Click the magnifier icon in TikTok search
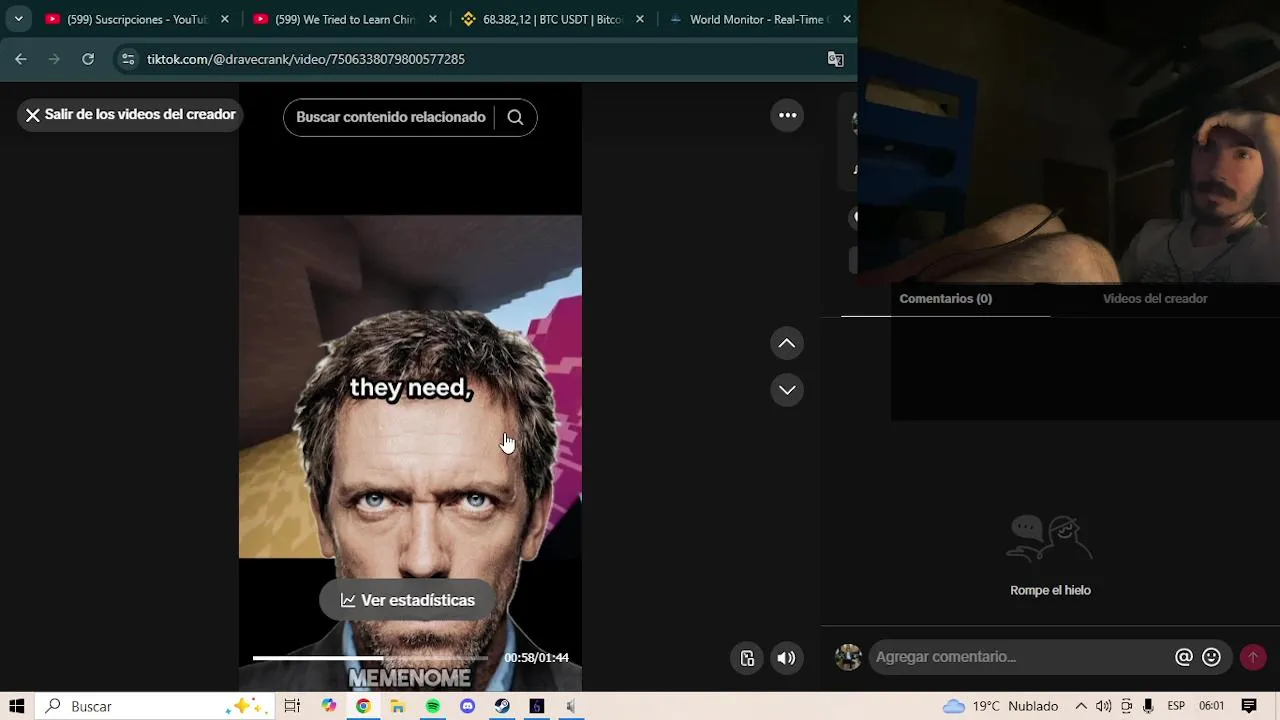The width and height of the screenshot is (1280, 720). (x=515, y=117)
